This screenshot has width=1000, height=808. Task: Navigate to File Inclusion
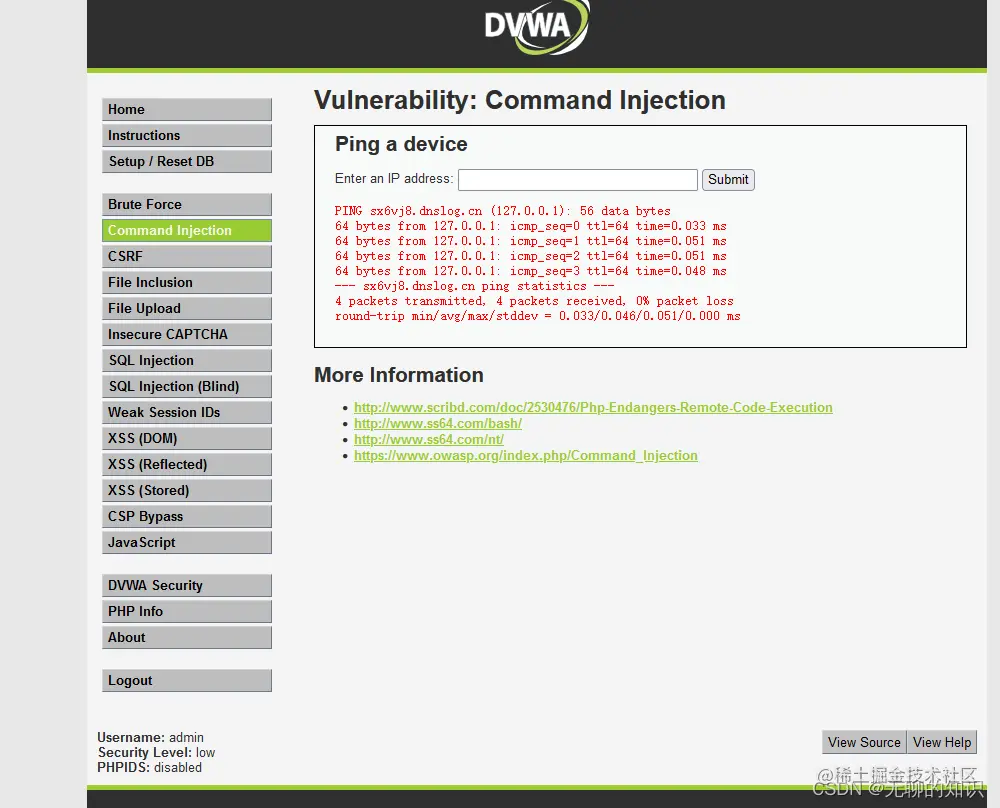(187, 283)
